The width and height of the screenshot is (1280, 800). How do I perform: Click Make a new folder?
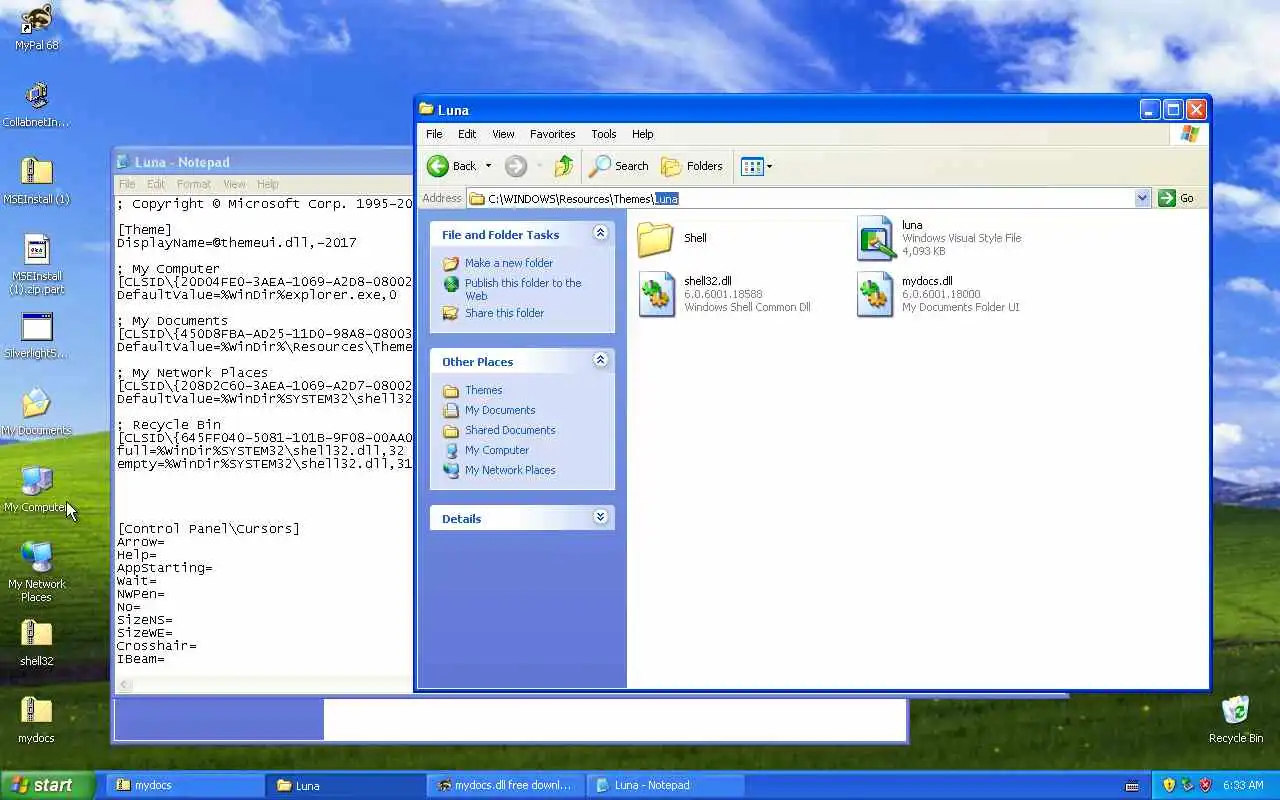pos(508,263)
